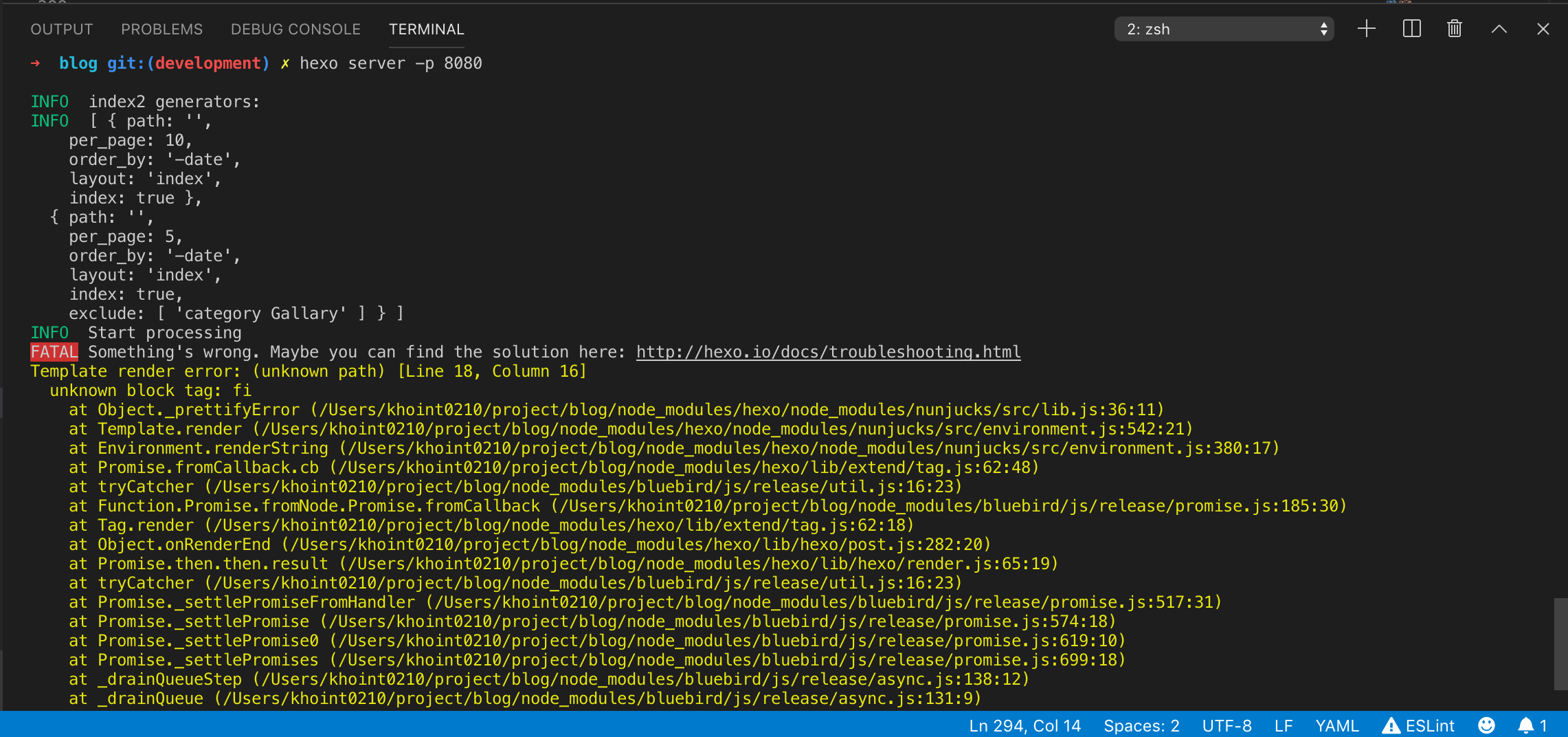
Task: Click the environment.js:542:21 stack path
Action: pos(723,429)
